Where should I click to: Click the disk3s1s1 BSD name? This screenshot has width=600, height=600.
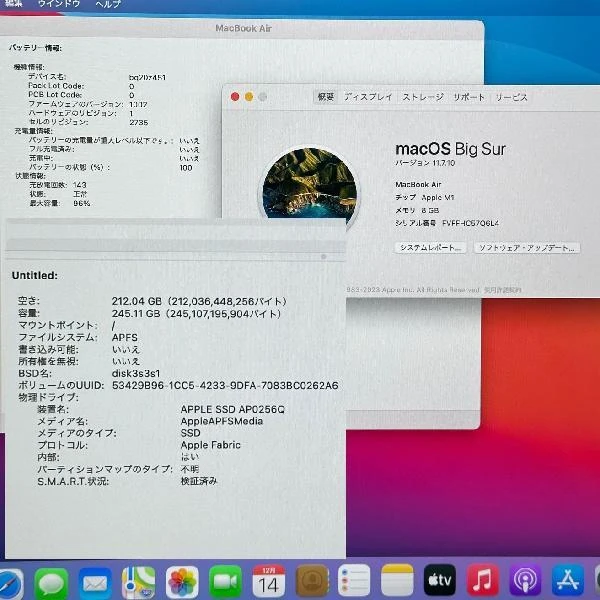136,373
